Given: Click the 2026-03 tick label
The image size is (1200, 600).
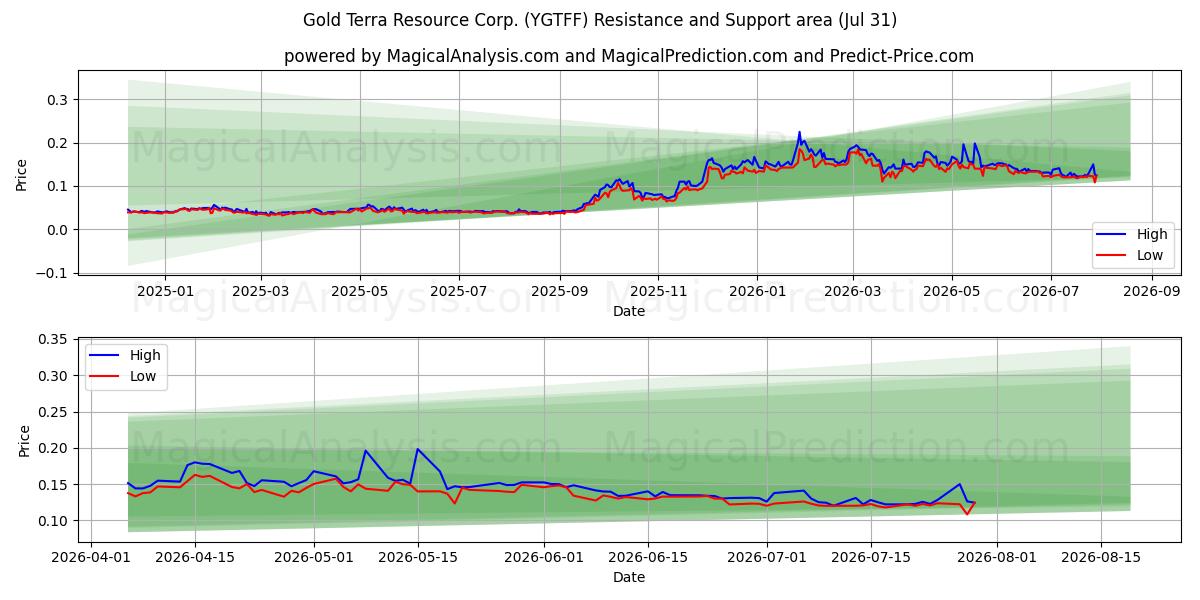Looking at the screenshot, I should [x=853, y=291].
